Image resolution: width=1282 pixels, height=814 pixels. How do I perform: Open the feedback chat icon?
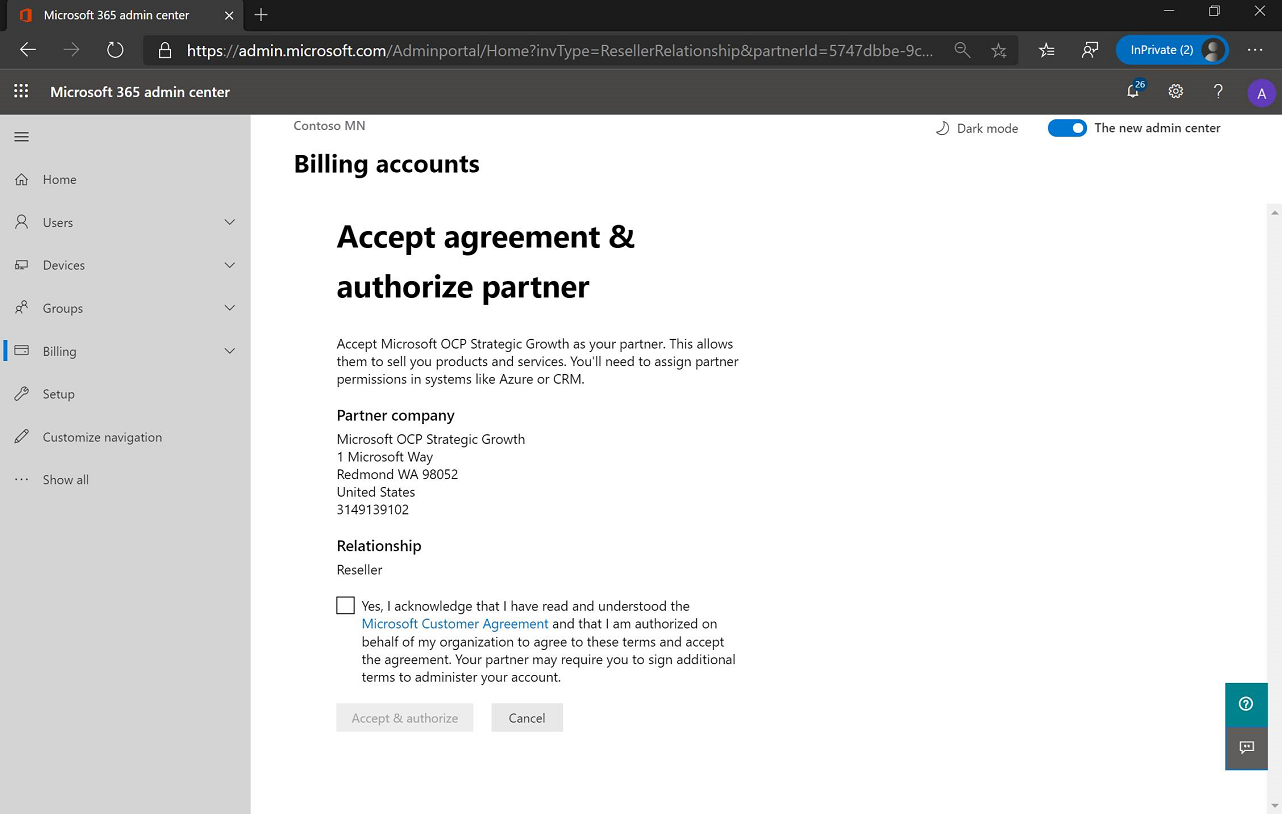click(1246, 747)
